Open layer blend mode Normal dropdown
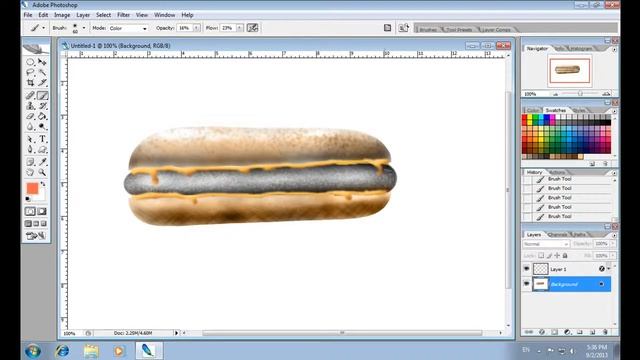This screenshot has height=360, width=640. [546, 244]
